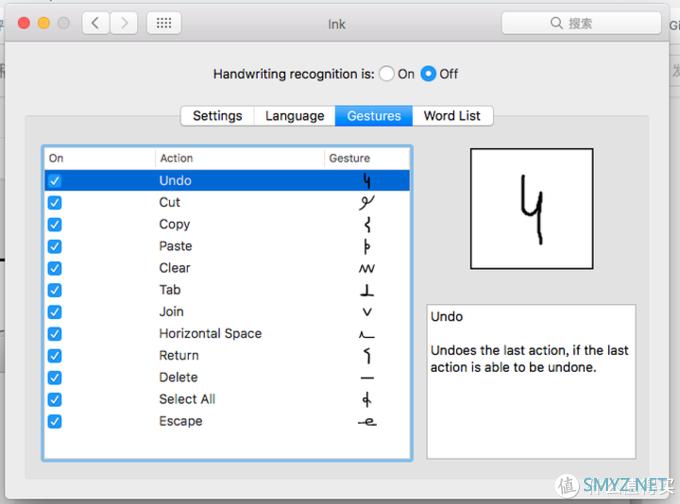Click the Horizontal Space gesture glyph
Screen dimensions: 680x504
coord(366,334)
